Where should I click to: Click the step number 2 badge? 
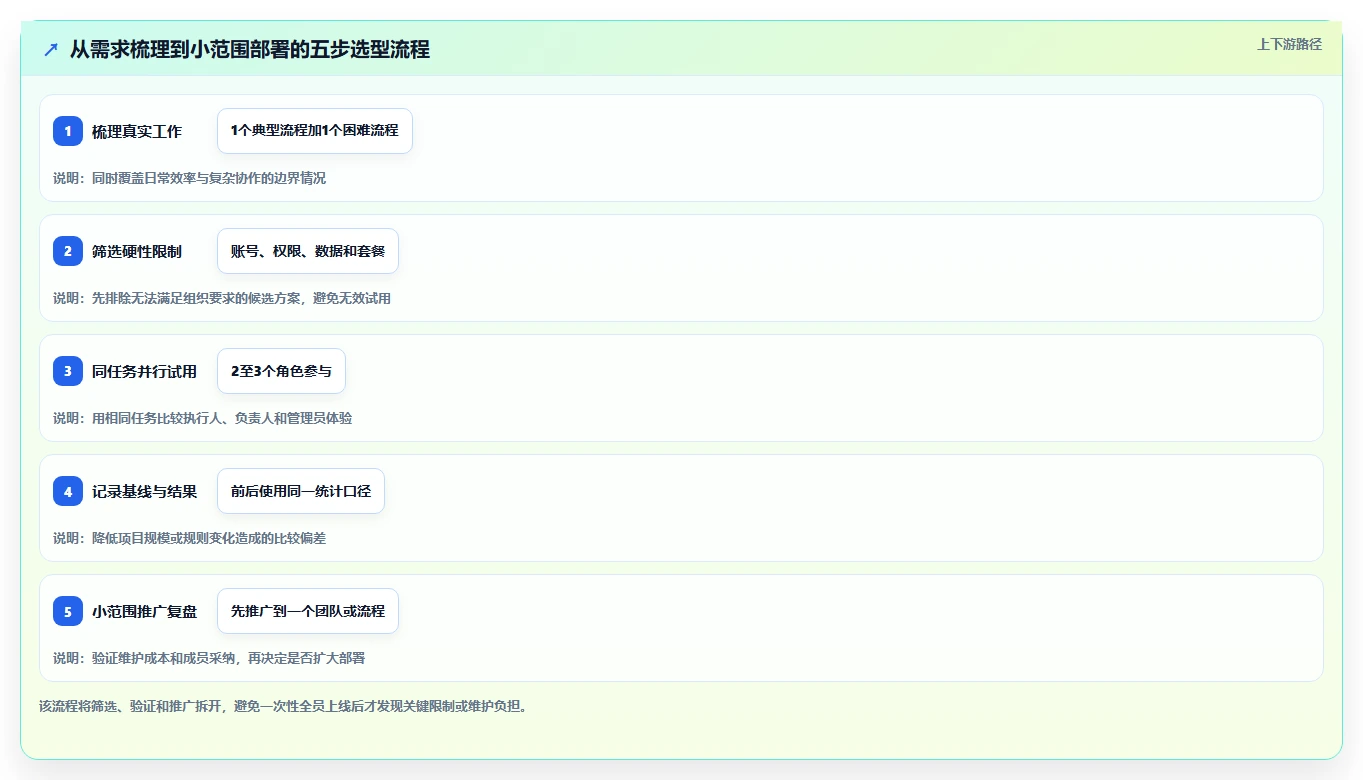coord(68,251)
